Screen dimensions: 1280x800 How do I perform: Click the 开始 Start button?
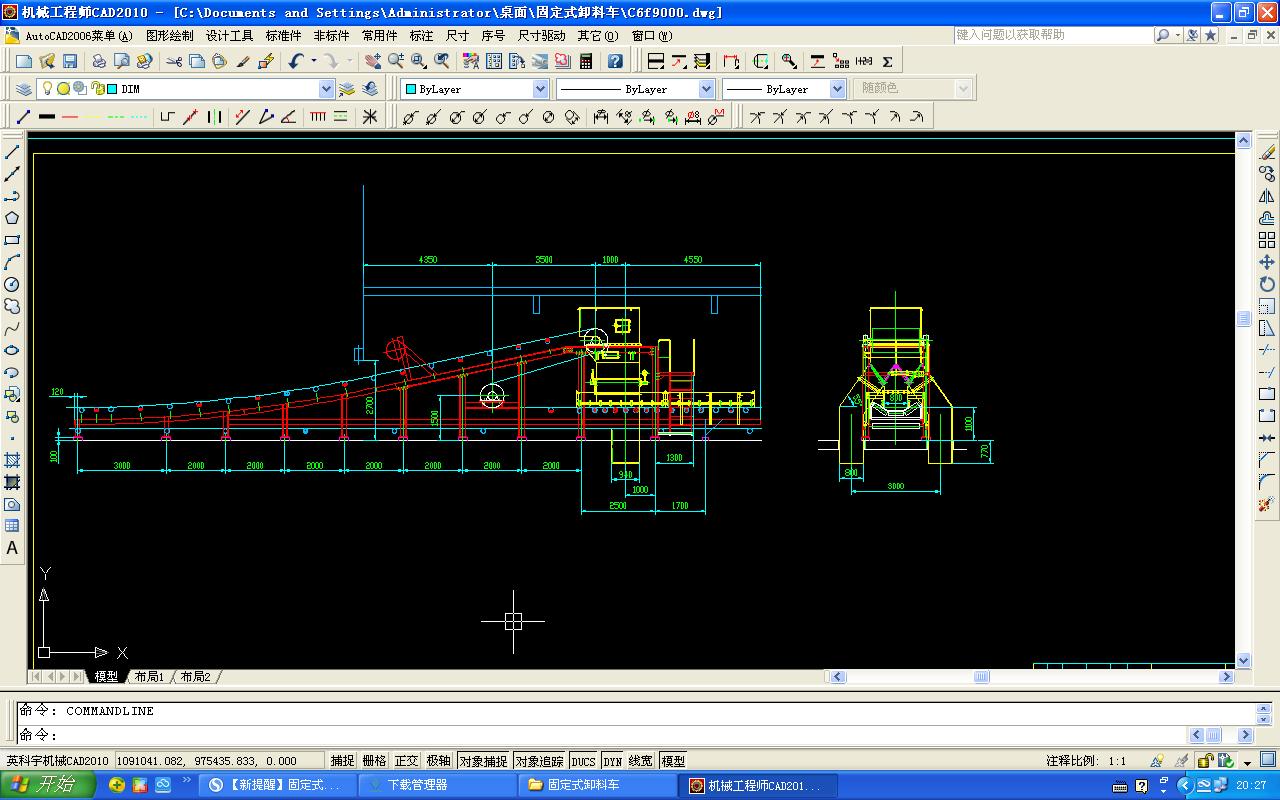coord(47,785)
